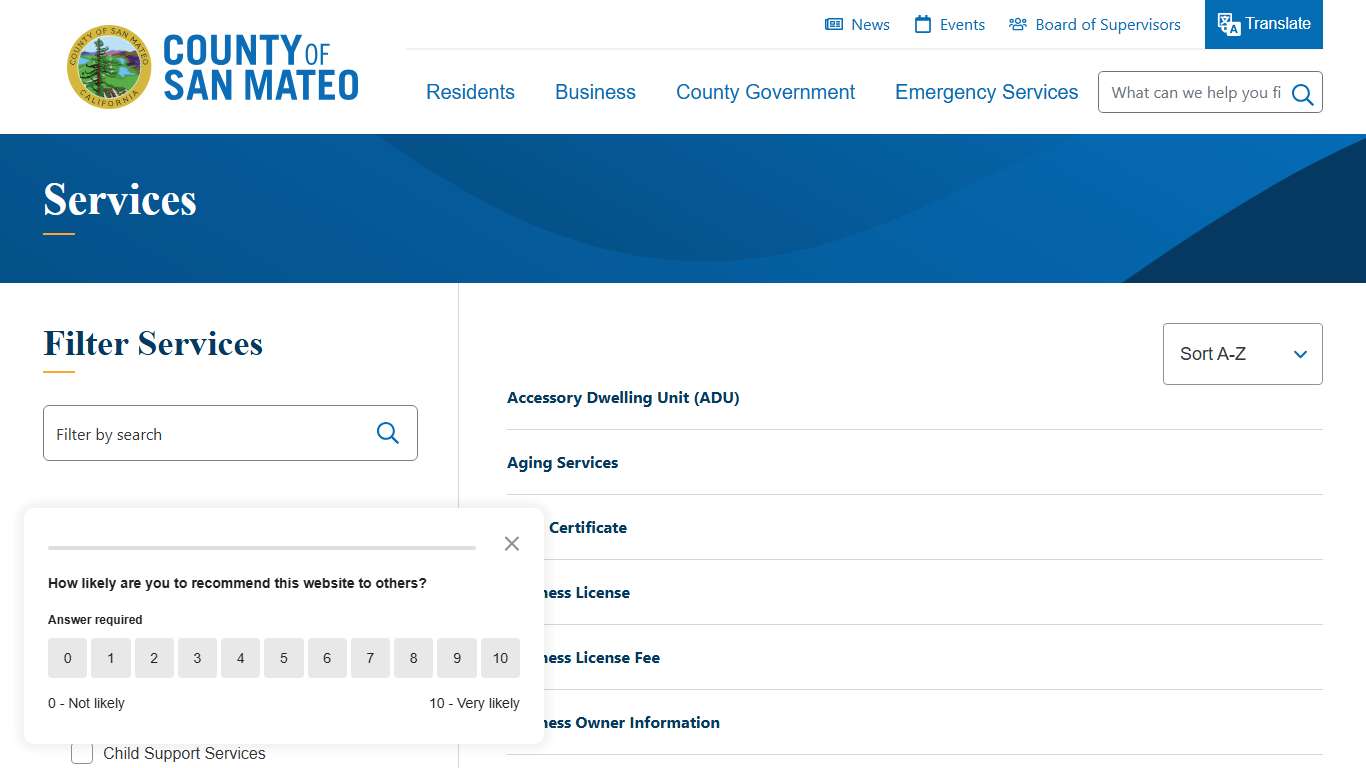The width and height of the screenshot is (1366, 768).
Task: Open Accessory Dwelling Unit (ADU) link
Action: tap(623, 398)
